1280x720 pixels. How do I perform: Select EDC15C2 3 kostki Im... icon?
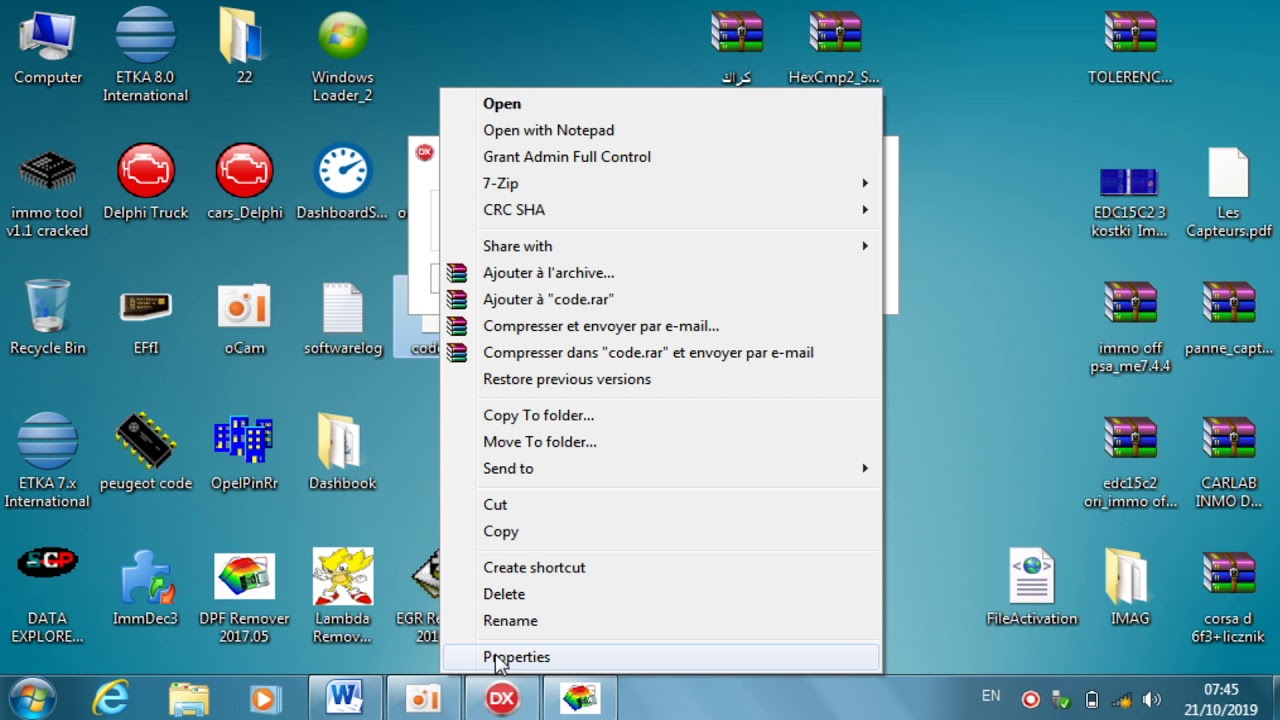tap(1130, 200)
